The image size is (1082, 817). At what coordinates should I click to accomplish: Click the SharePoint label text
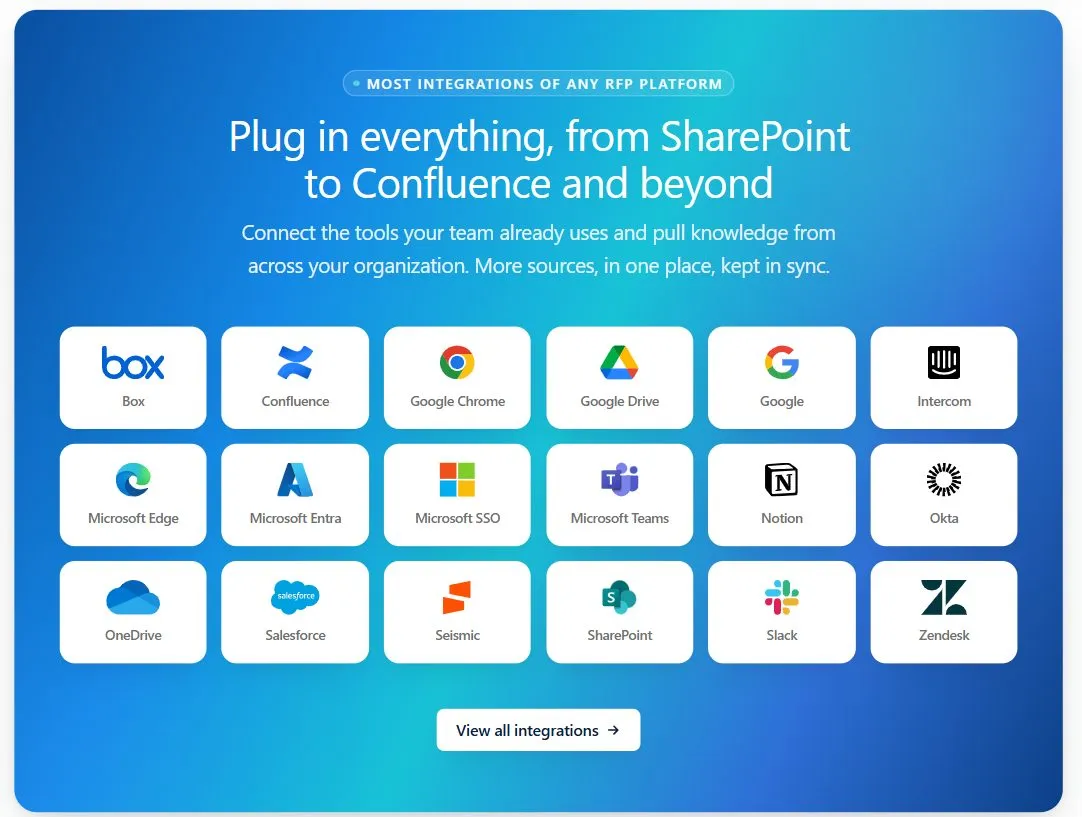coord(620,636)
